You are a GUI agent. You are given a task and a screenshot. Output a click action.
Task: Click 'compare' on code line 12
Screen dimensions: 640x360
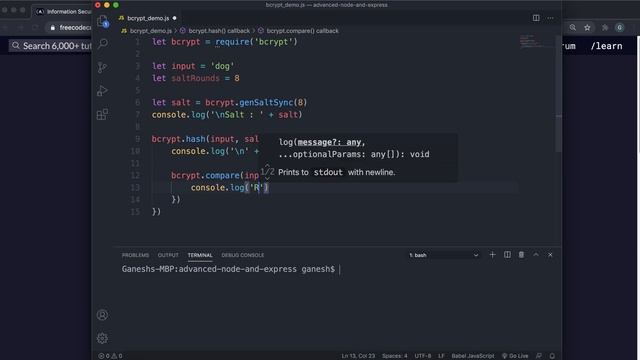coord(222,176)
